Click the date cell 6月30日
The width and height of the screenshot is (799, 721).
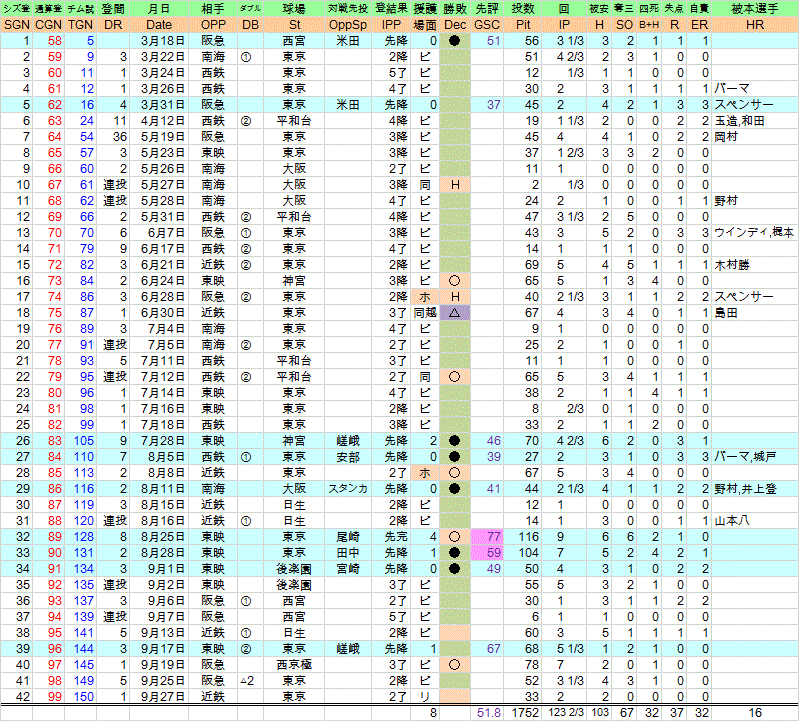163,312
